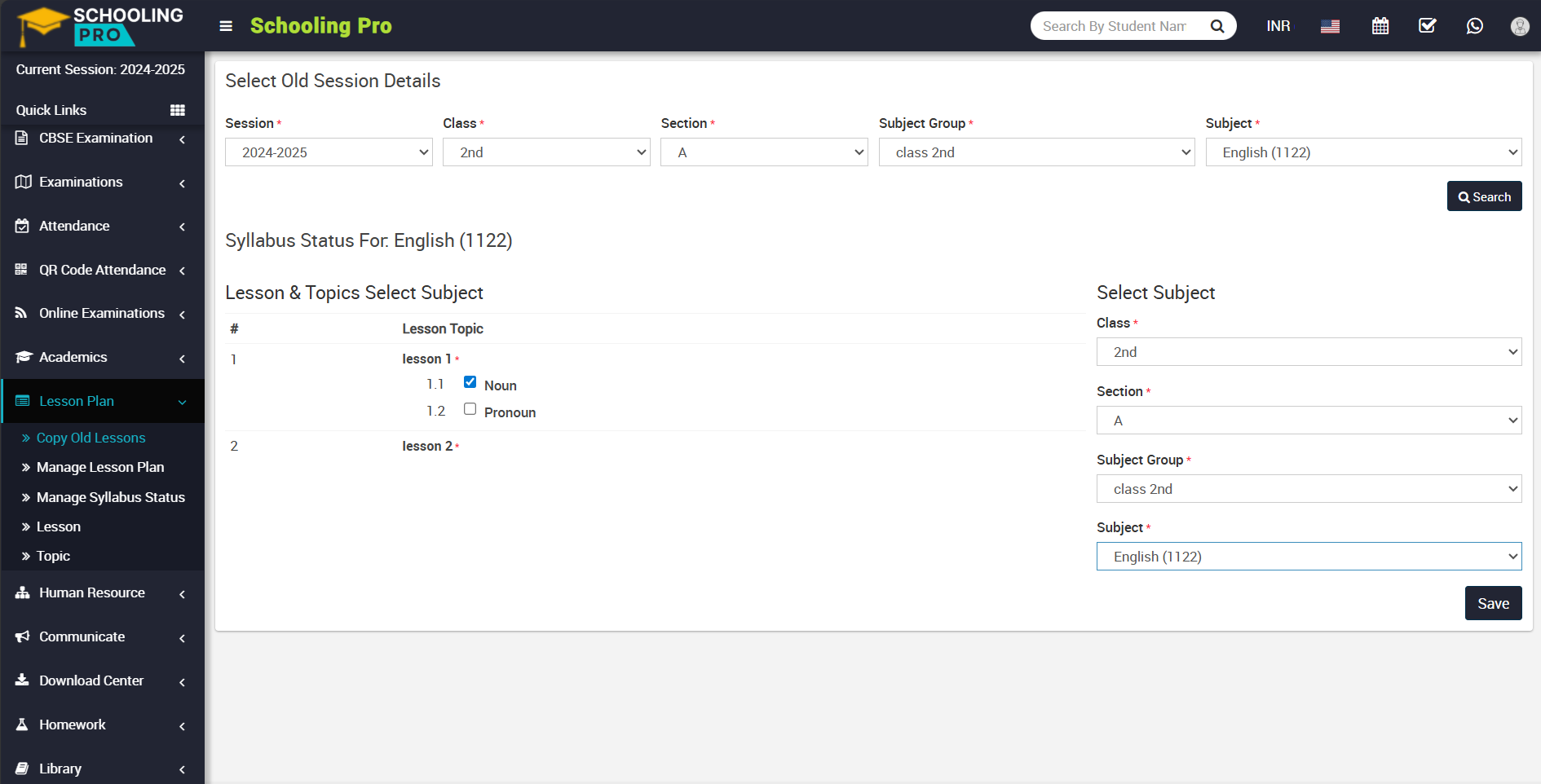Click the Schooling Pro header title

320,26
